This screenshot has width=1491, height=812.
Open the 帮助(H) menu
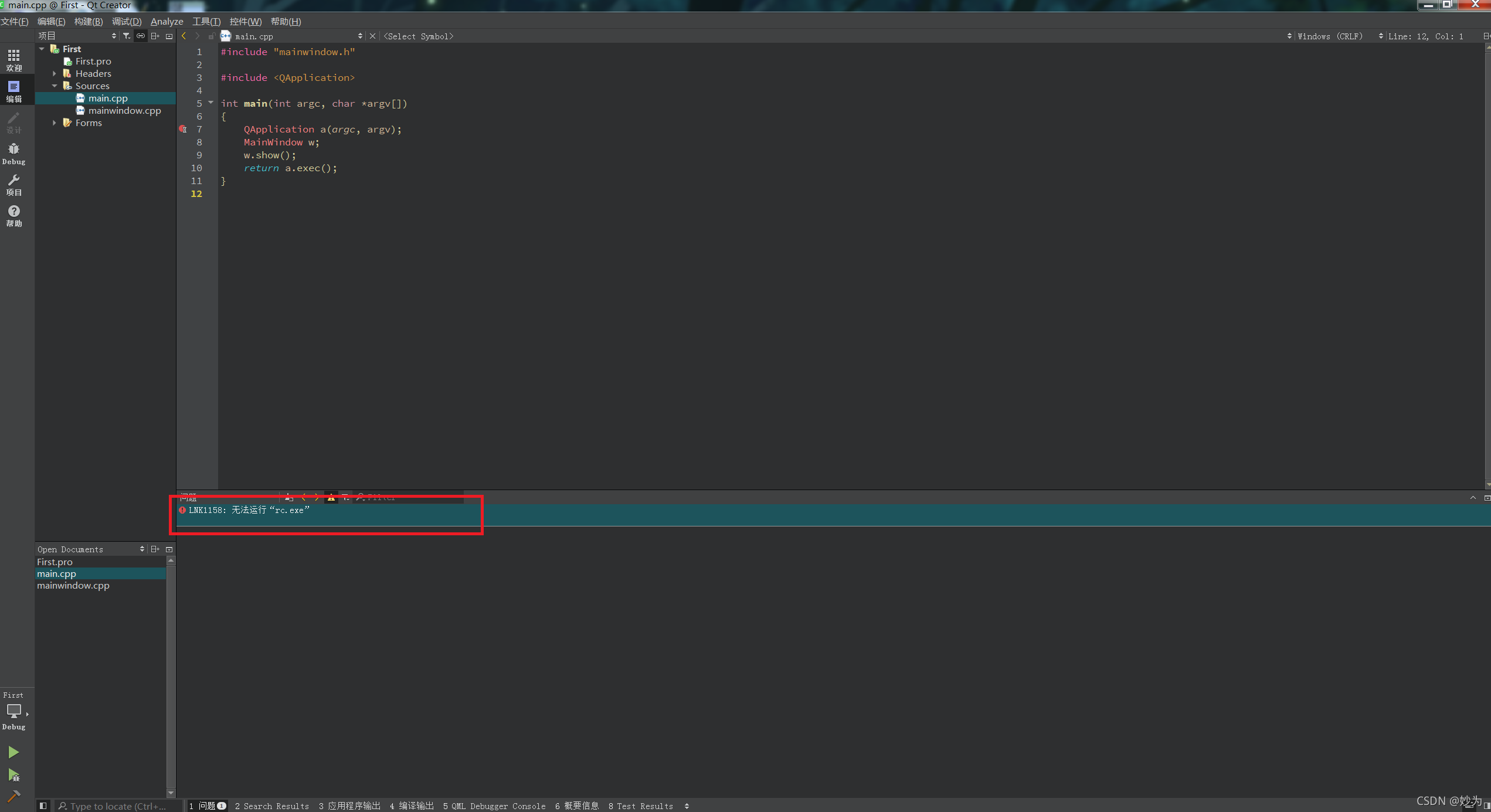coord(286,22)
